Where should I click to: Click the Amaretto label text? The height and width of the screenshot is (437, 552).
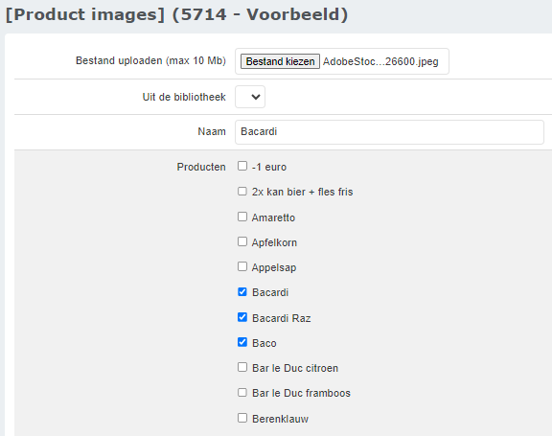point(273,218)
